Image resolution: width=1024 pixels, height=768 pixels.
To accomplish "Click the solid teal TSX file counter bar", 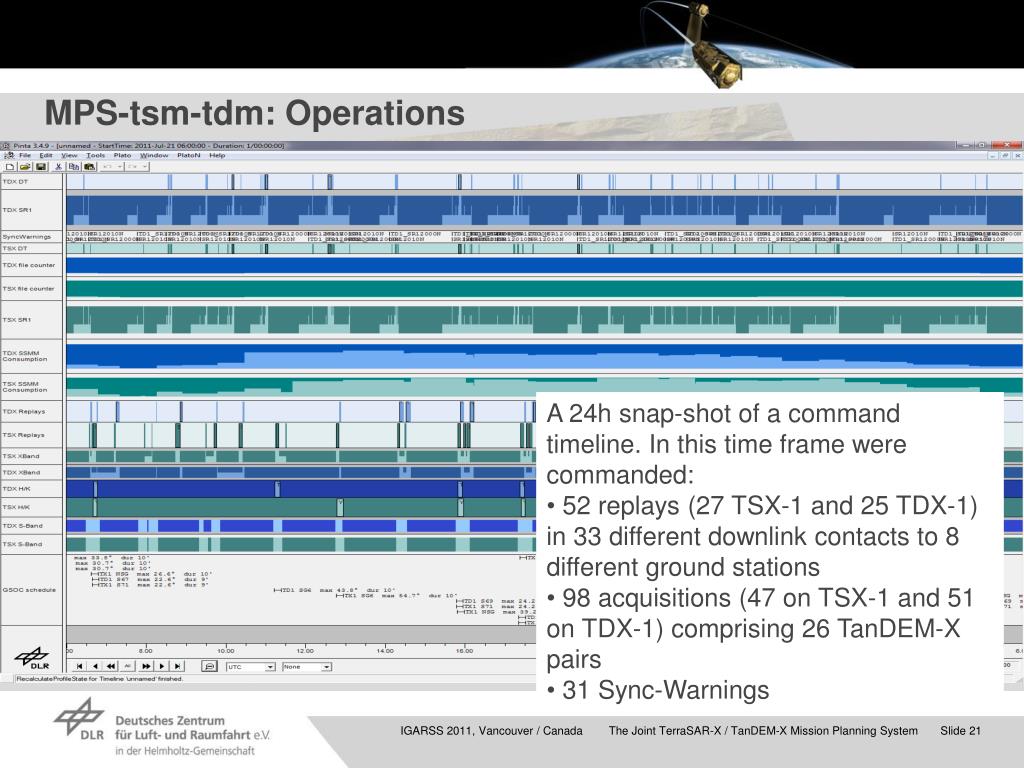I will 544,289.
